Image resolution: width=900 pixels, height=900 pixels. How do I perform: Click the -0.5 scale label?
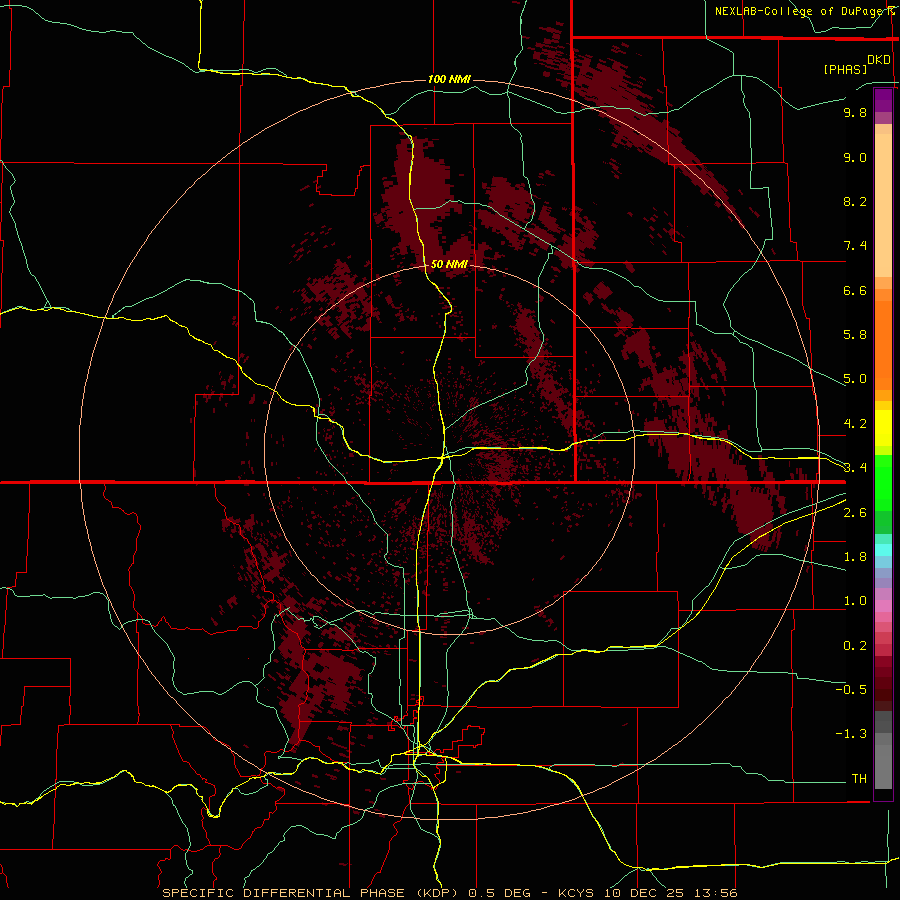tap(851, 690)
